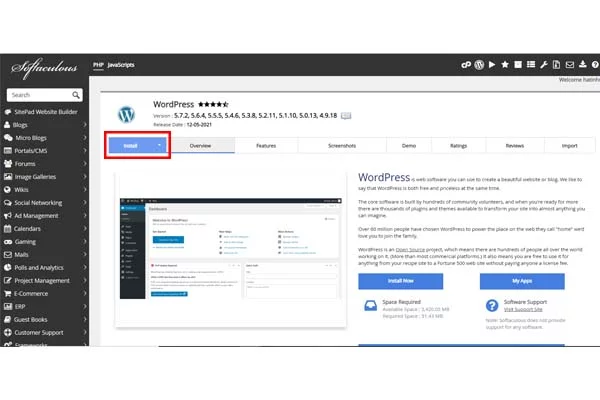Click the Image Galleries picture icon
600x400 pixels.
(x=8, y=176)
